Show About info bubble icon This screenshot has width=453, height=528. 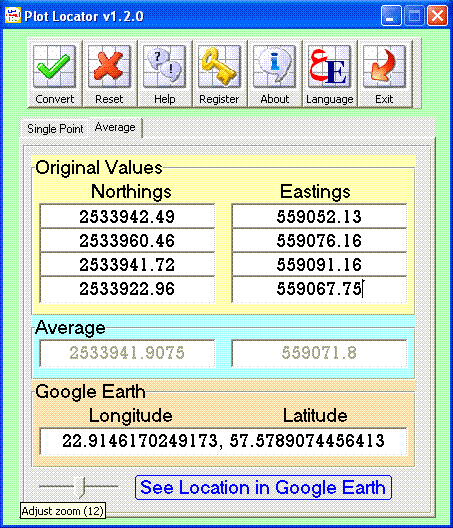click(274, 67)
